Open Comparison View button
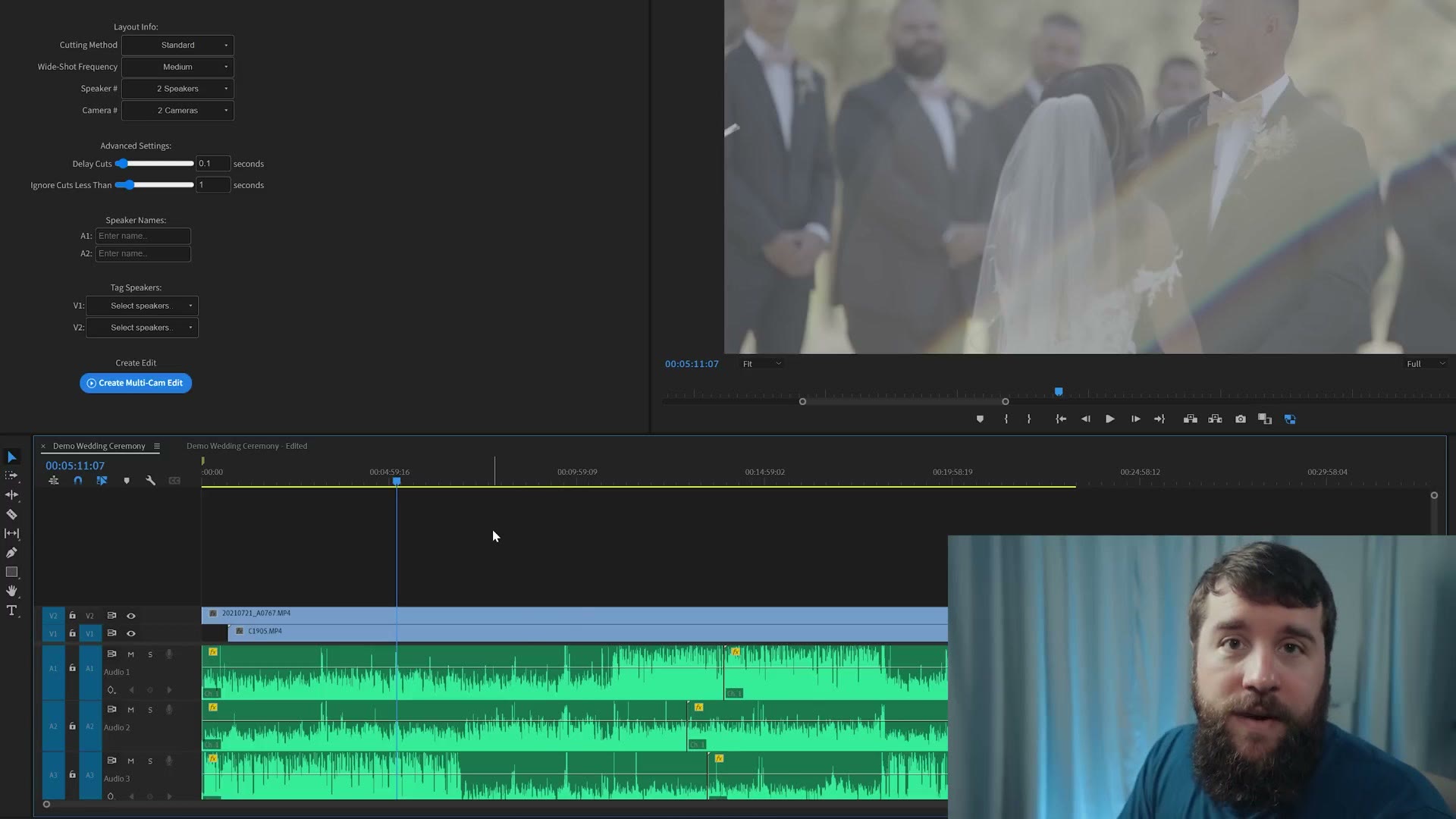Viewport: 1456px width, 819px height. click(1265, 419)
